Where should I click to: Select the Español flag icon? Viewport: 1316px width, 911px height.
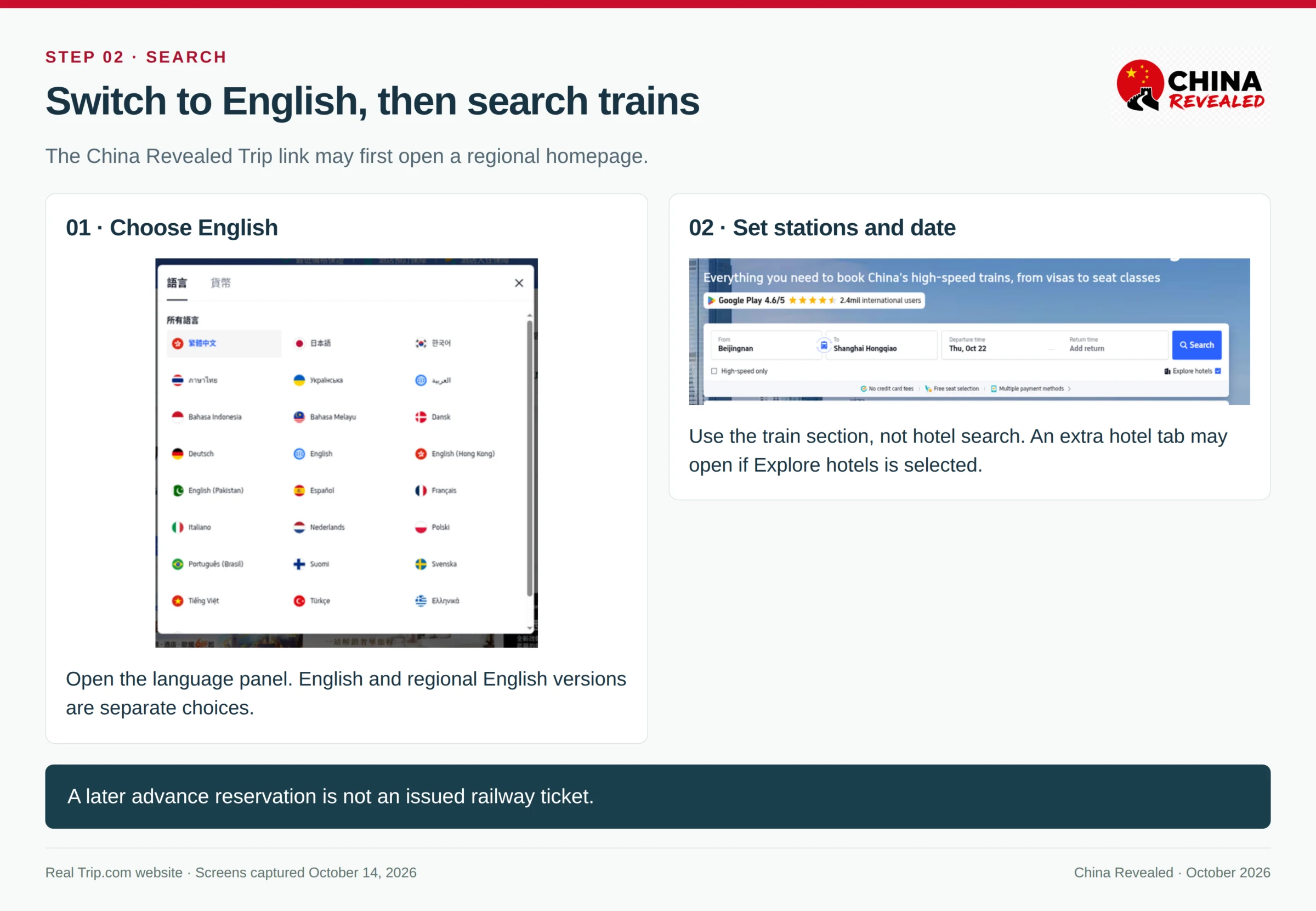point(299,490)
